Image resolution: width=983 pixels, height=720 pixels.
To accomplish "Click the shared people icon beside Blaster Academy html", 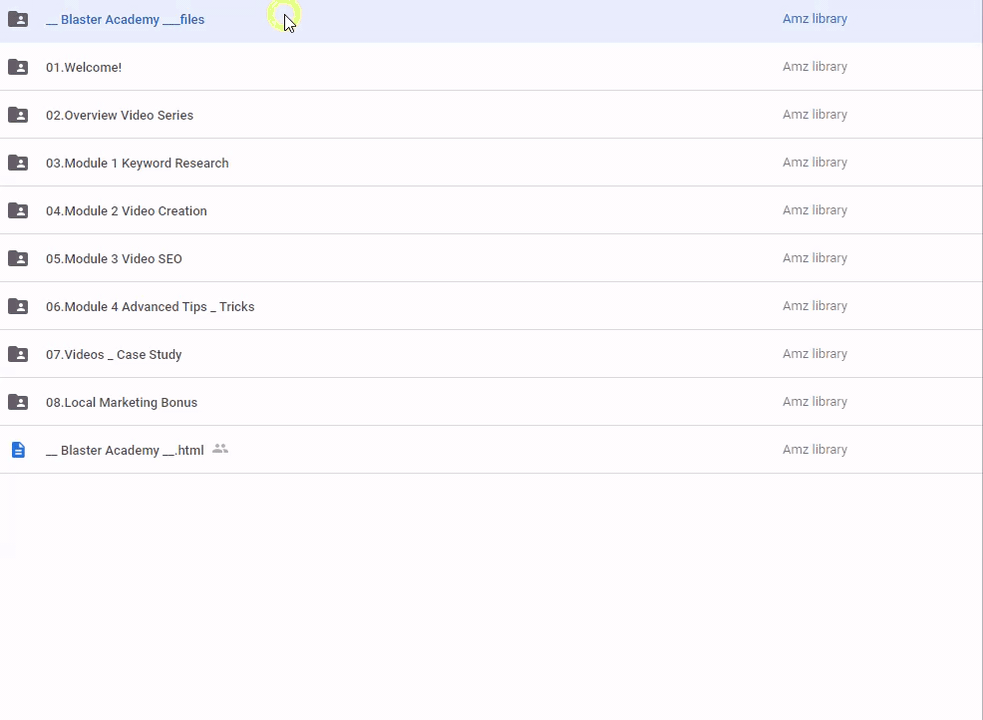I will [220, 449].
